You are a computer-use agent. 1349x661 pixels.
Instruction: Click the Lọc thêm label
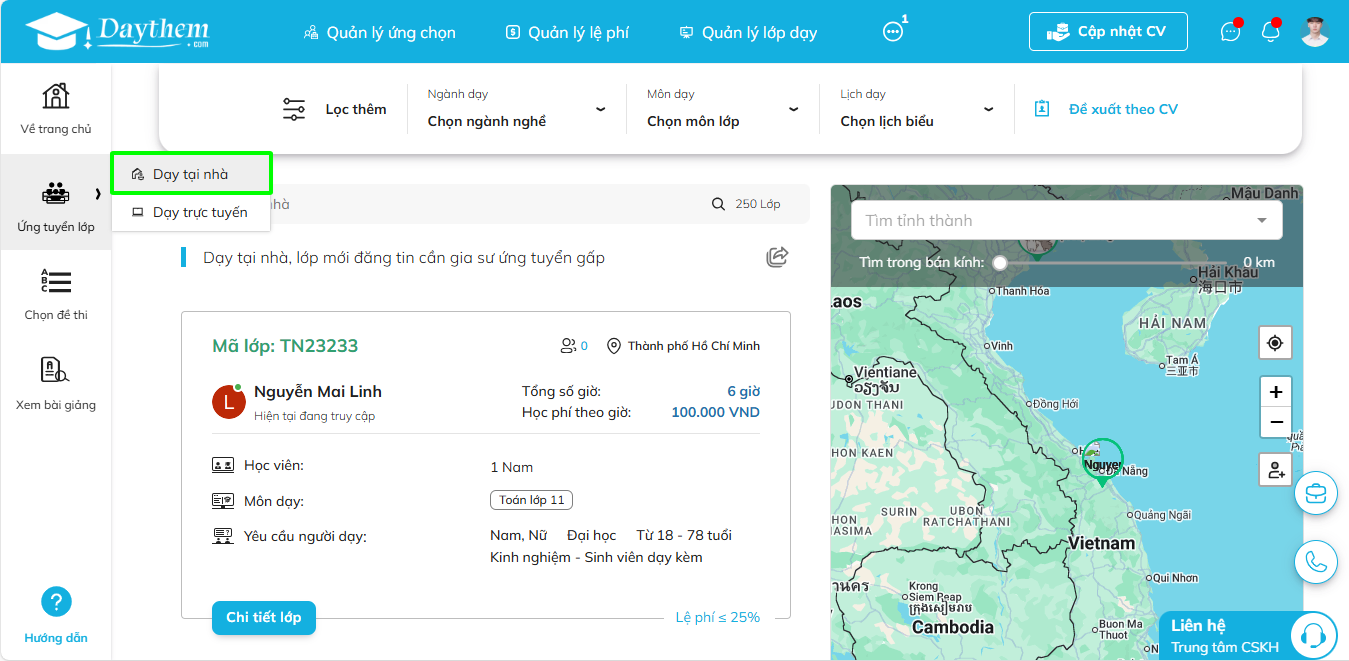click(356, 109)
